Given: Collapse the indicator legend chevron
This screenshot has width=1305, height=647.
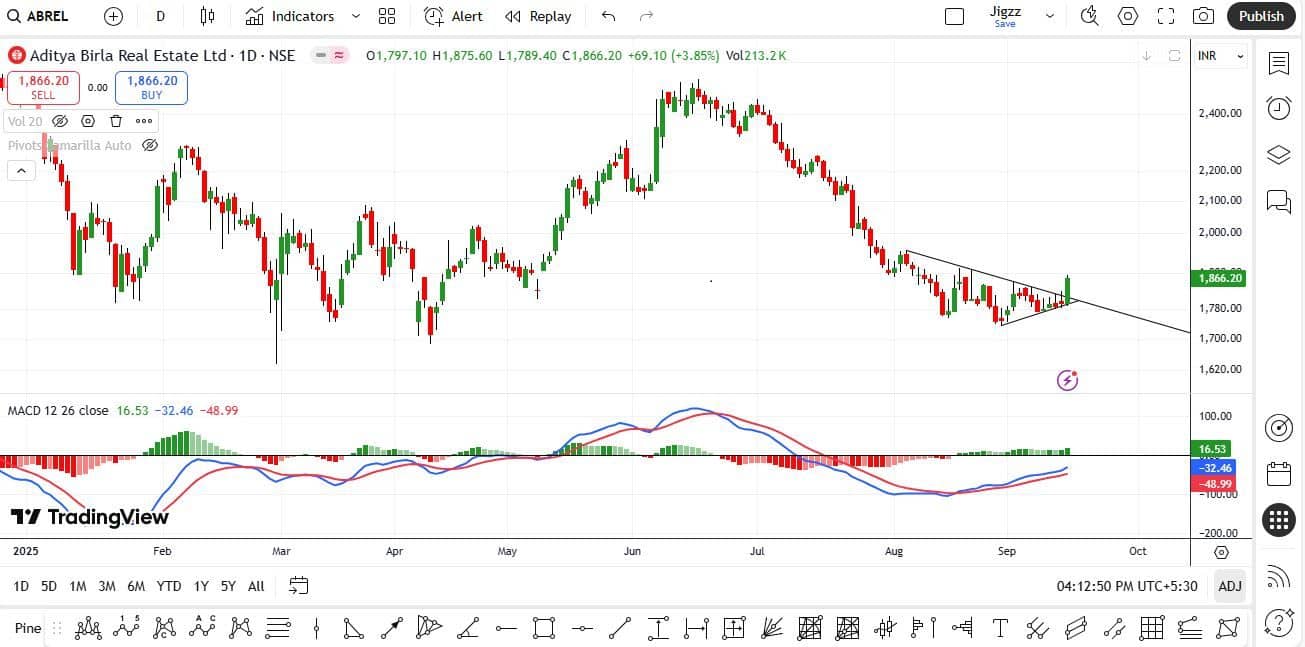Looking at the screenshot, I should click(x=20, y=171).
